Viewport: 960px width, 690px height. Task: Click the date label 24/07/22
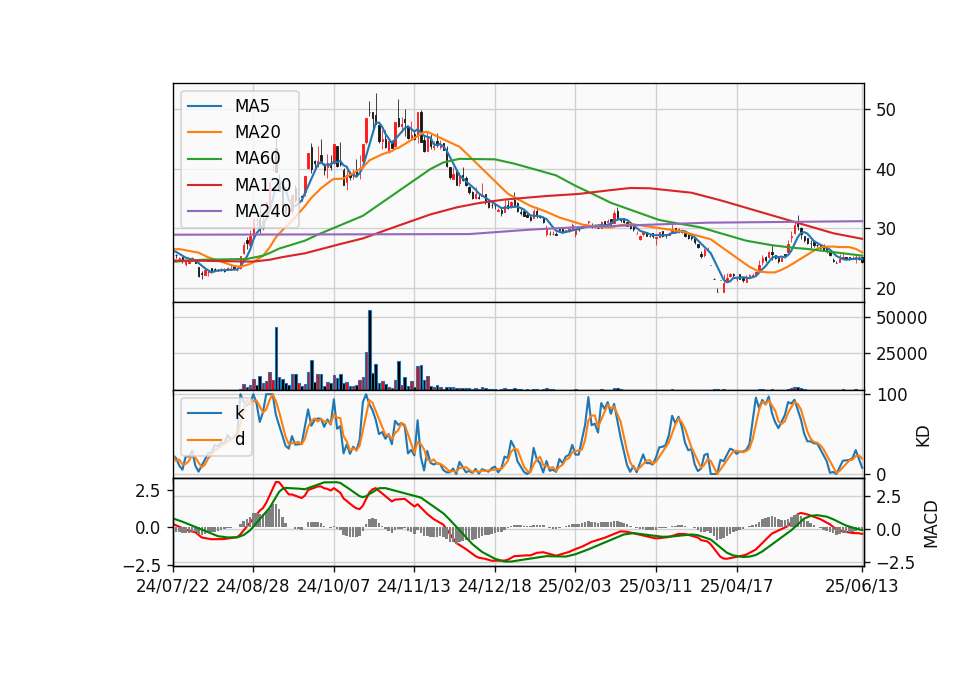[x=173, y=586]
